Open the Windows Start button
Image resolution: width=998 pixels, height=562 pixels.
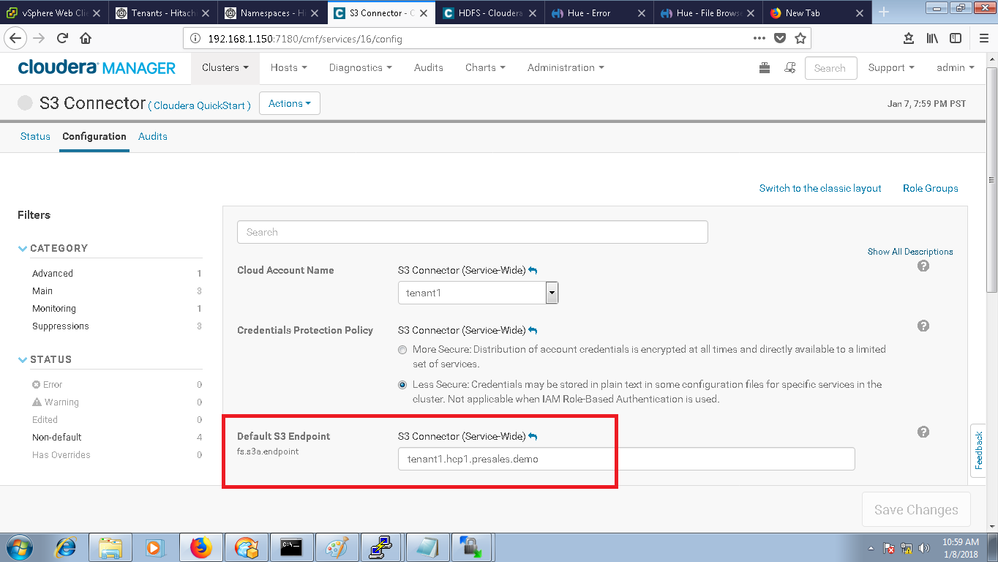(18, 547)
